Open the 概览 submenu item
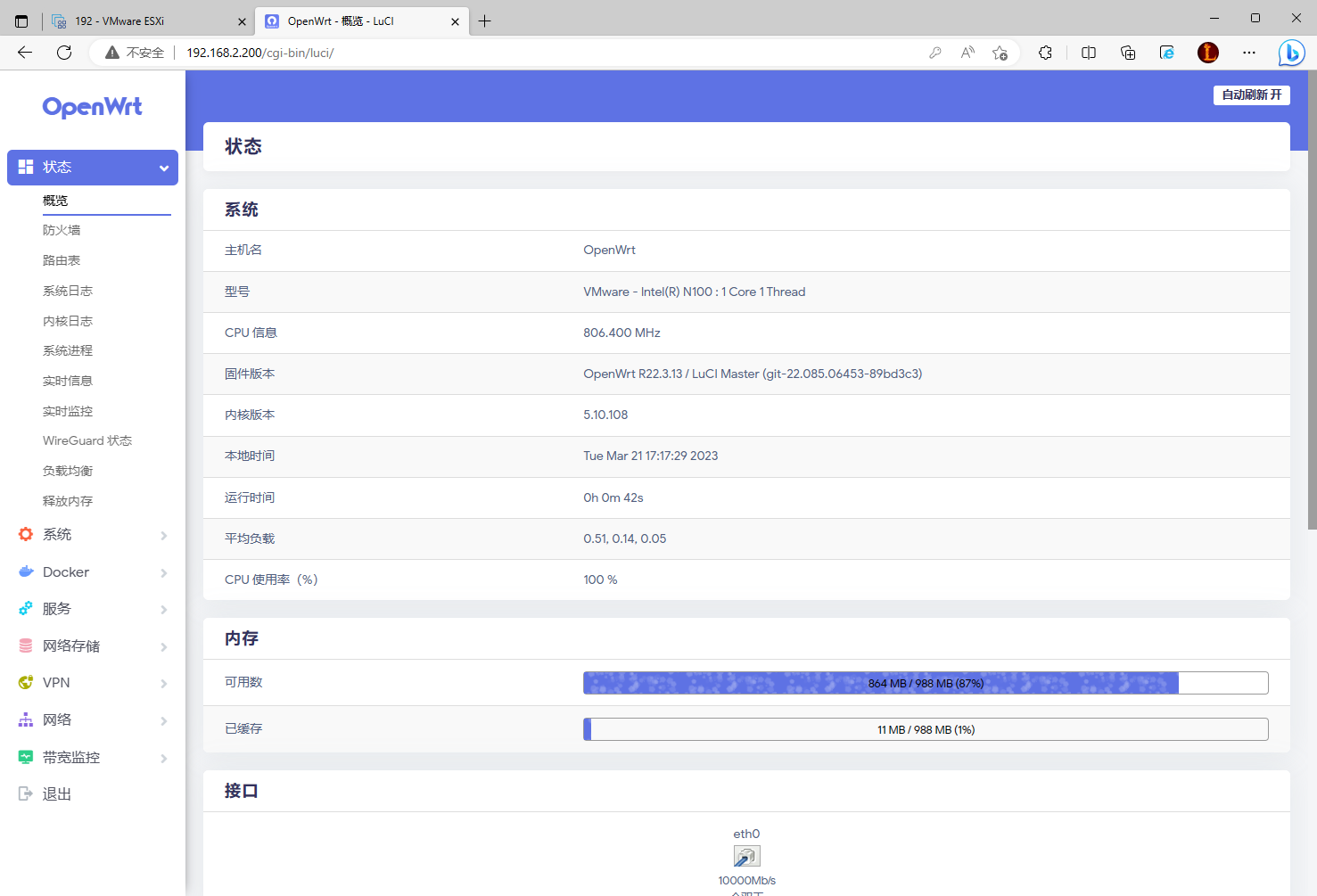 55,201
